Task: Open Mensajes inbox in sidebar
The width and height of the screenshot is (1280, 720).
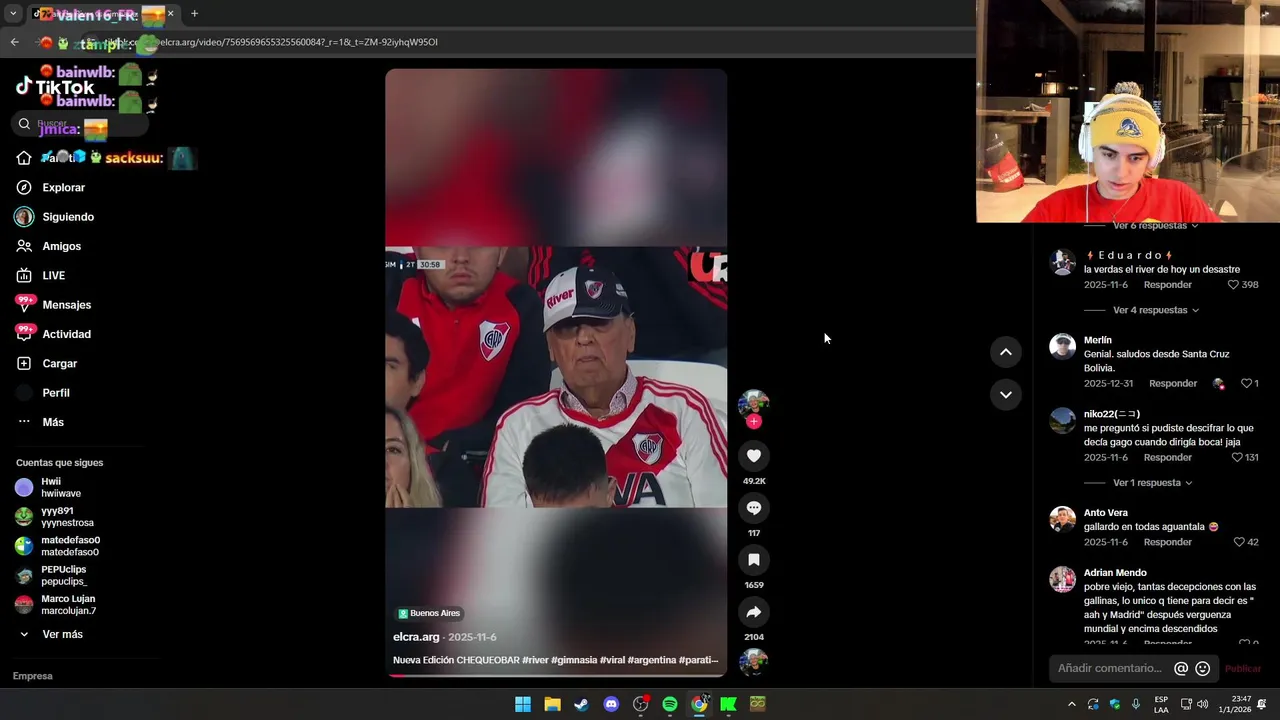Action: pos(66,305)
